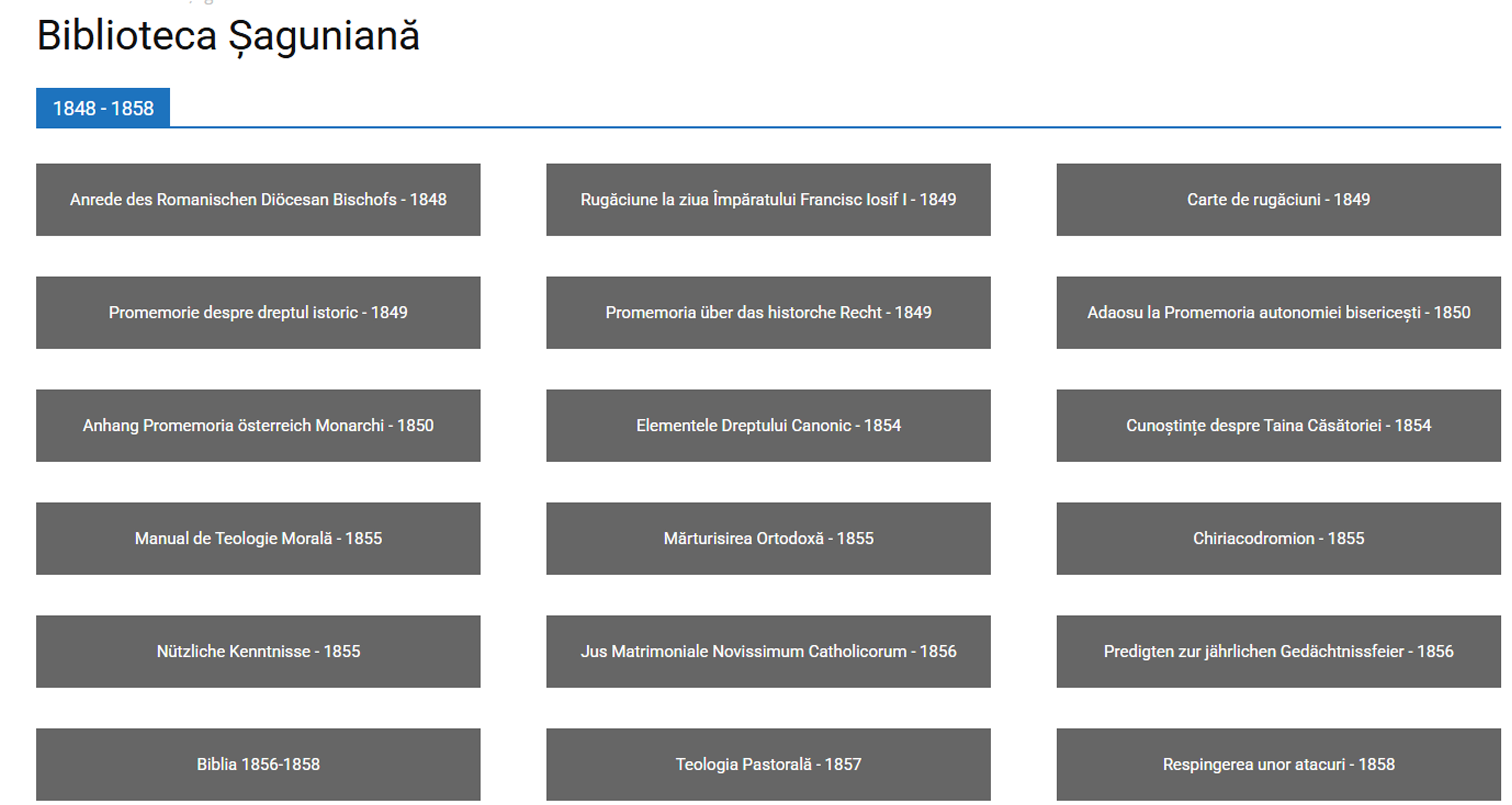Click Predigten zur jährlichen Gedächtnissfeier - 1856

click(x=1278, y=651)
